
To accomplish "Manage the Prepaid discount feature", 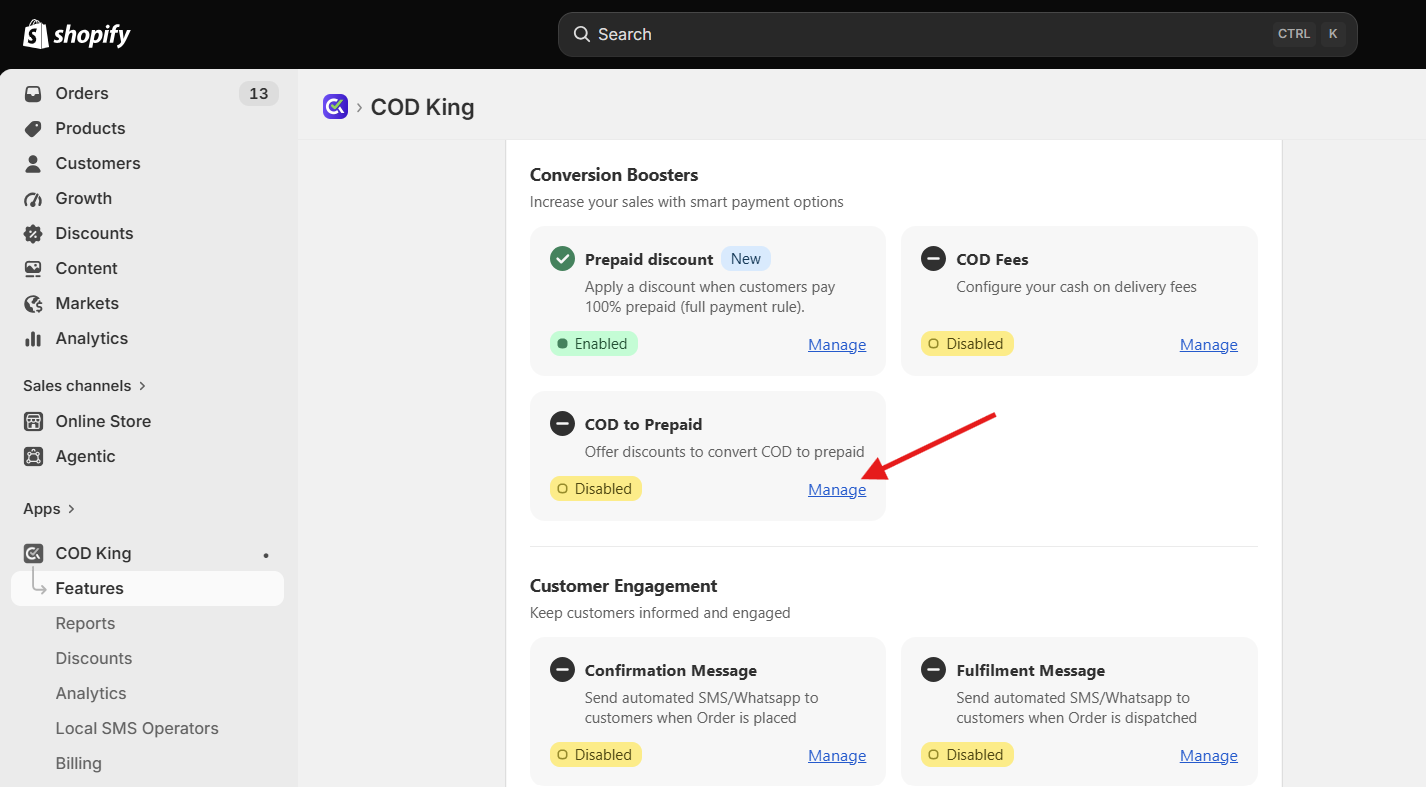I will tap(837, 345).
